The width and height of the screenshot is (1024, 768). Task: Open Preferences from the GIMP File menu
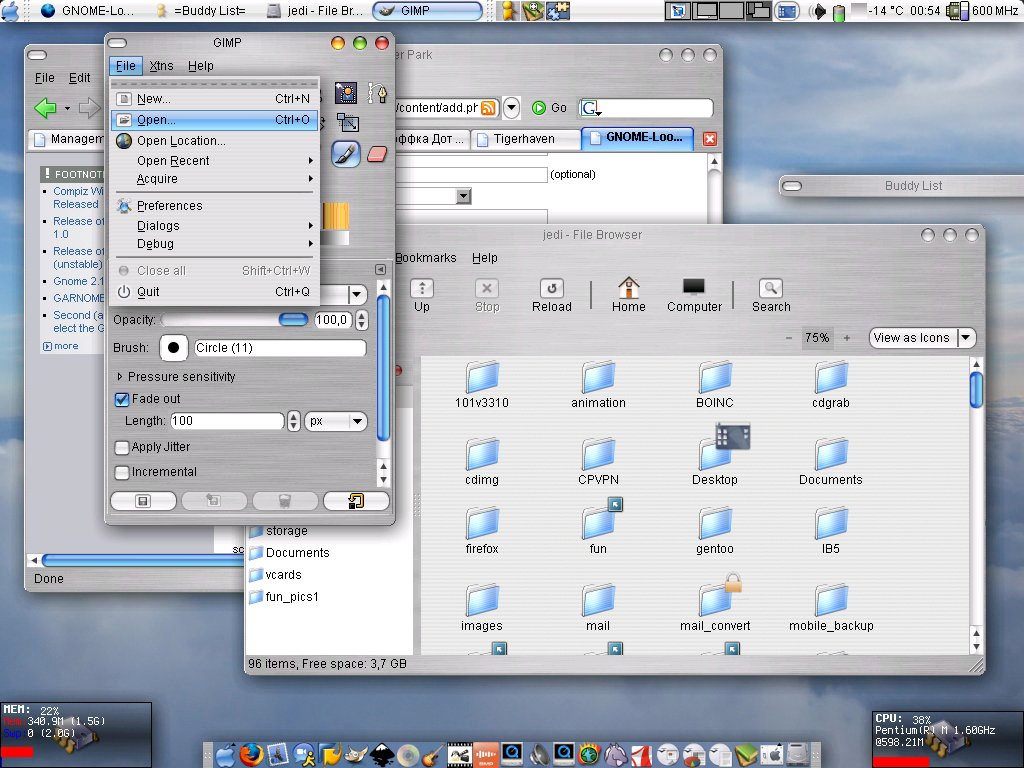(214, 206)
